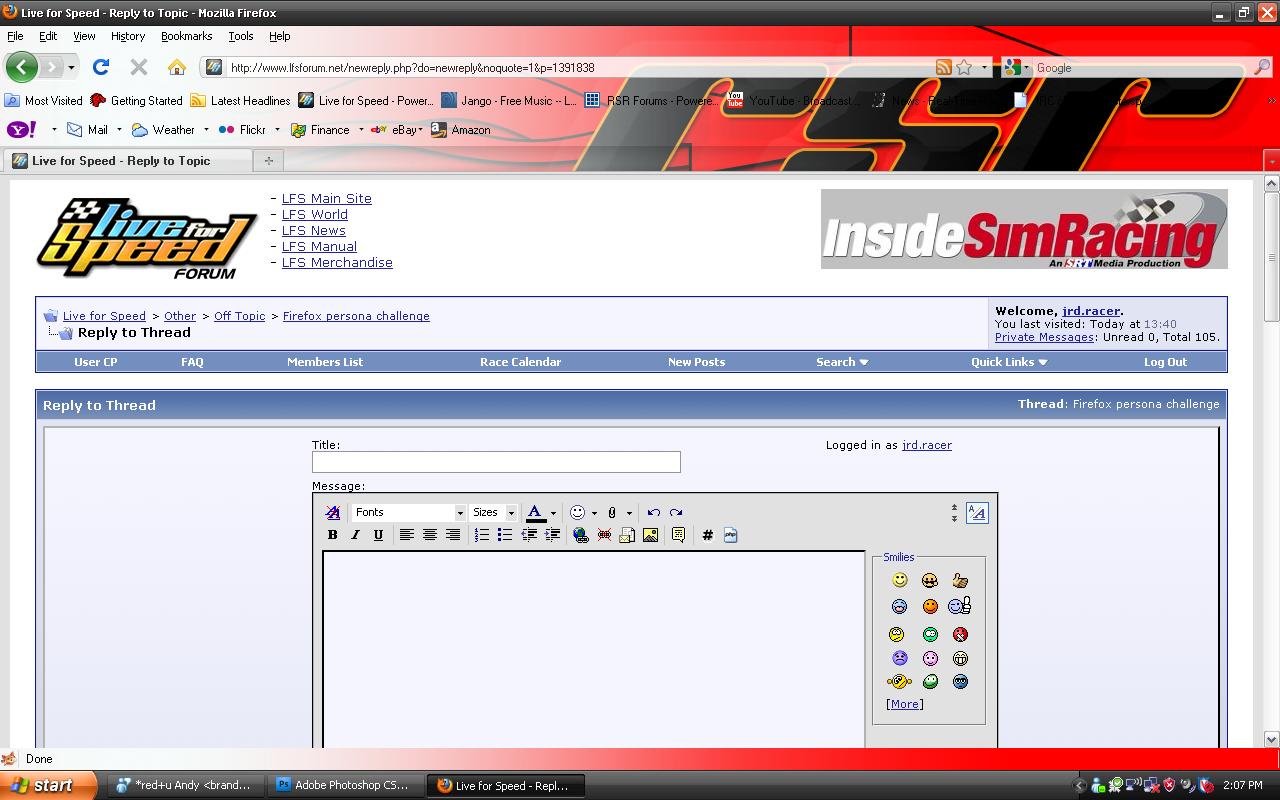Wrap selection in PHP tags

coord(730,535)
